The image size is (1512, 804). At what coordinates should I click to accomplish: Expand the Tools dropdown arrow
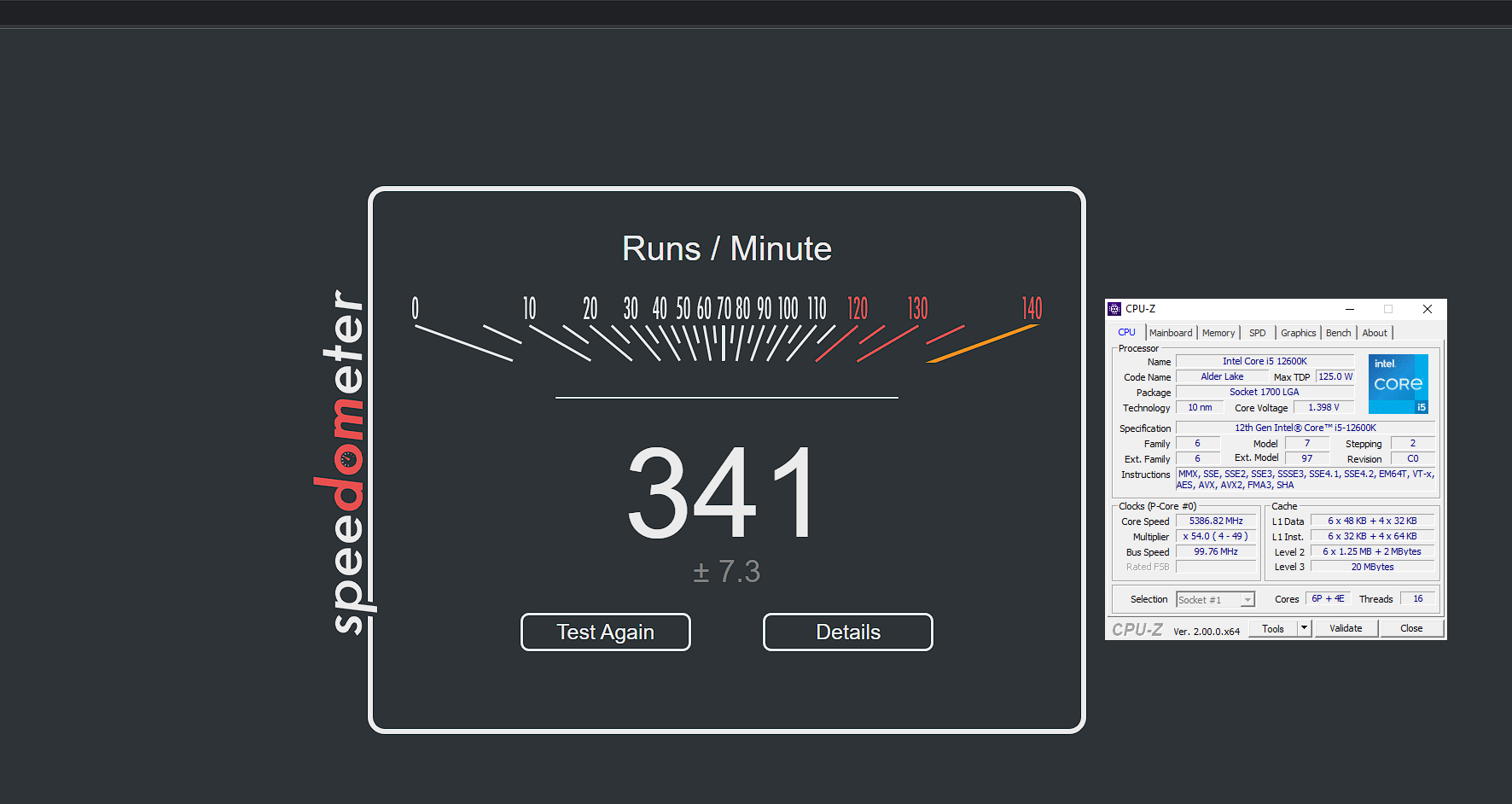coord(1304,629)
